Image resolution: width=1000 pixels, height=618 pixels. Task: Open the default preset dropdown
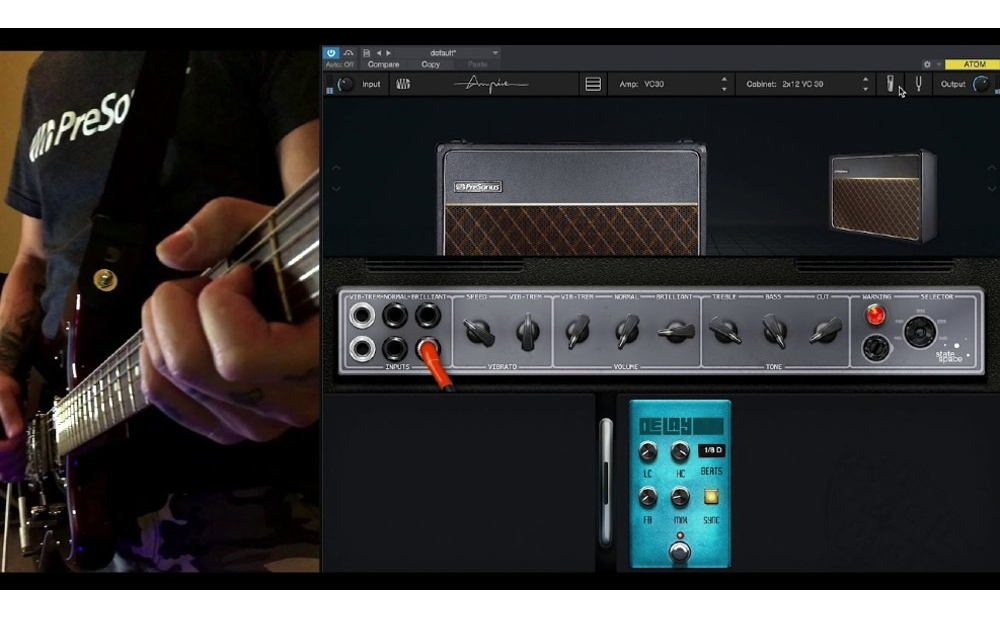(462, 53)
